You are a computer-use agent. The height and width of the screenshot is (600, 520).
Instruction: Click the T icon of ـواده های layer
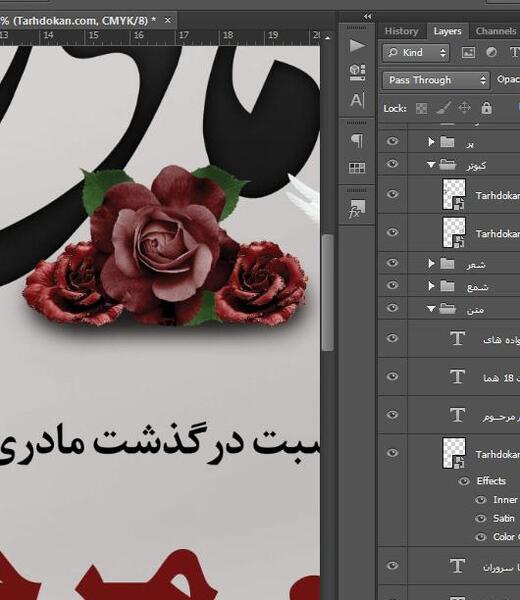click(457, 339)
